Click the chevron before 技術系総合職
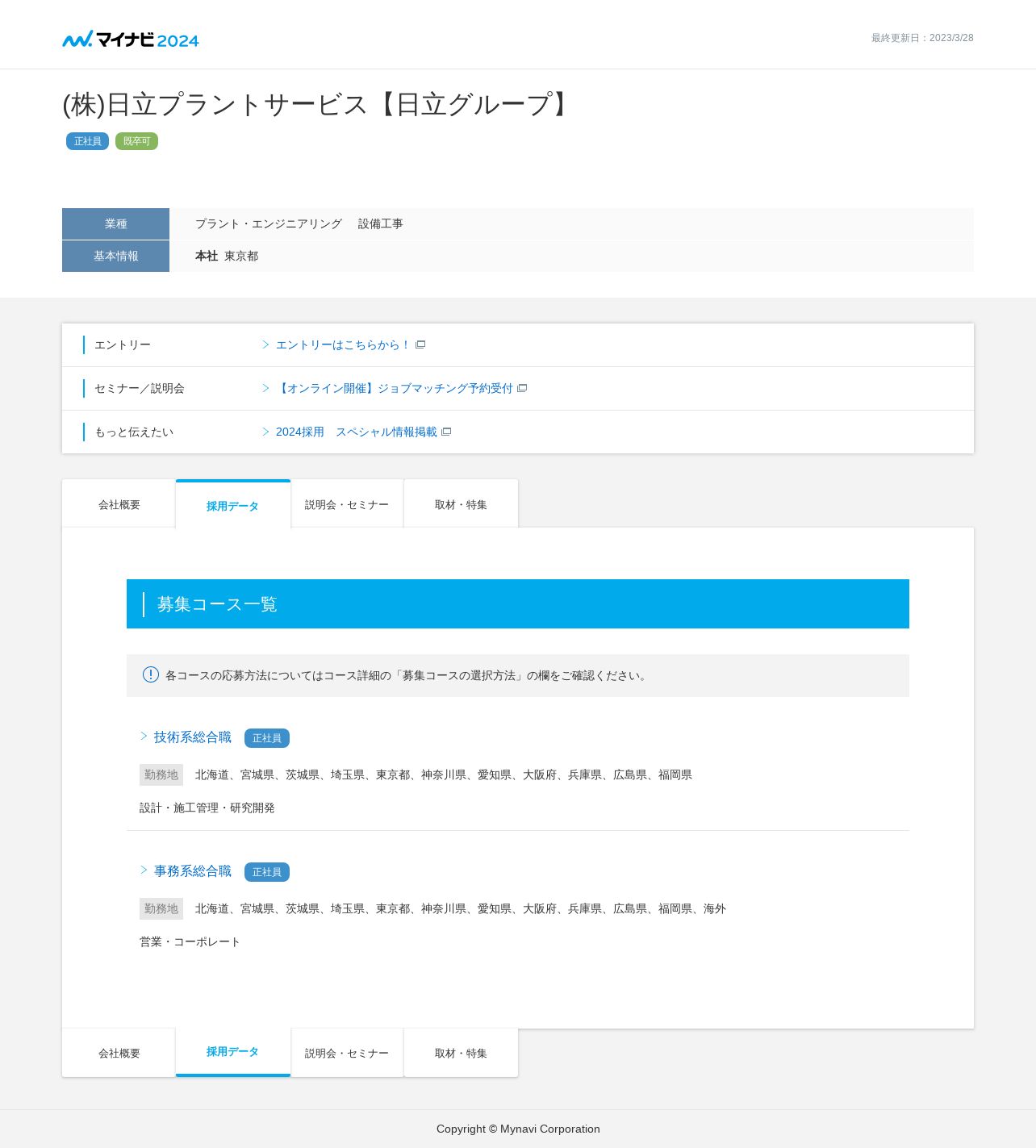This screenshot has height=1148, width=1036. click(144, 737)
